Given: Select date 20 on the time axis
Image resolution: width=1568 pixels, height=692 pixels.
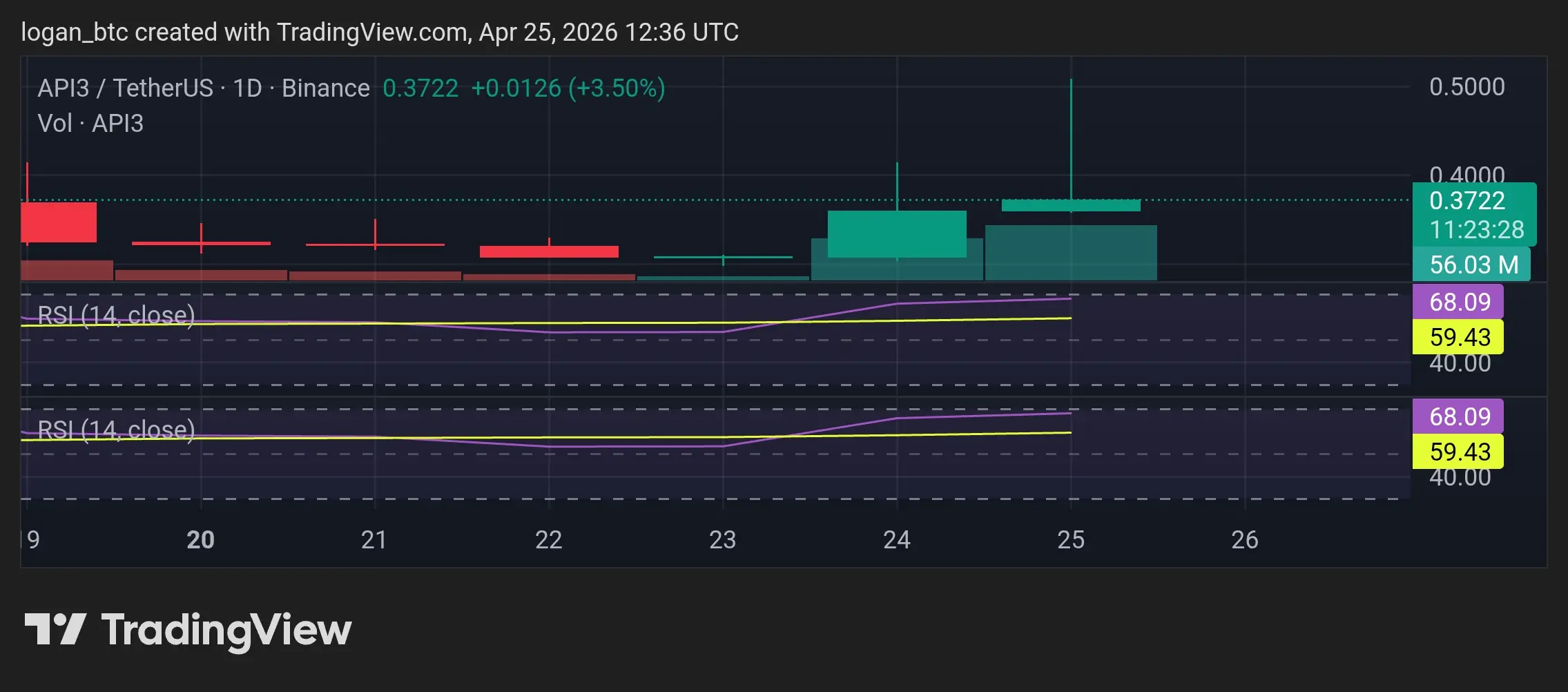Looking at the screenshot, I should (x=200, y=539).
